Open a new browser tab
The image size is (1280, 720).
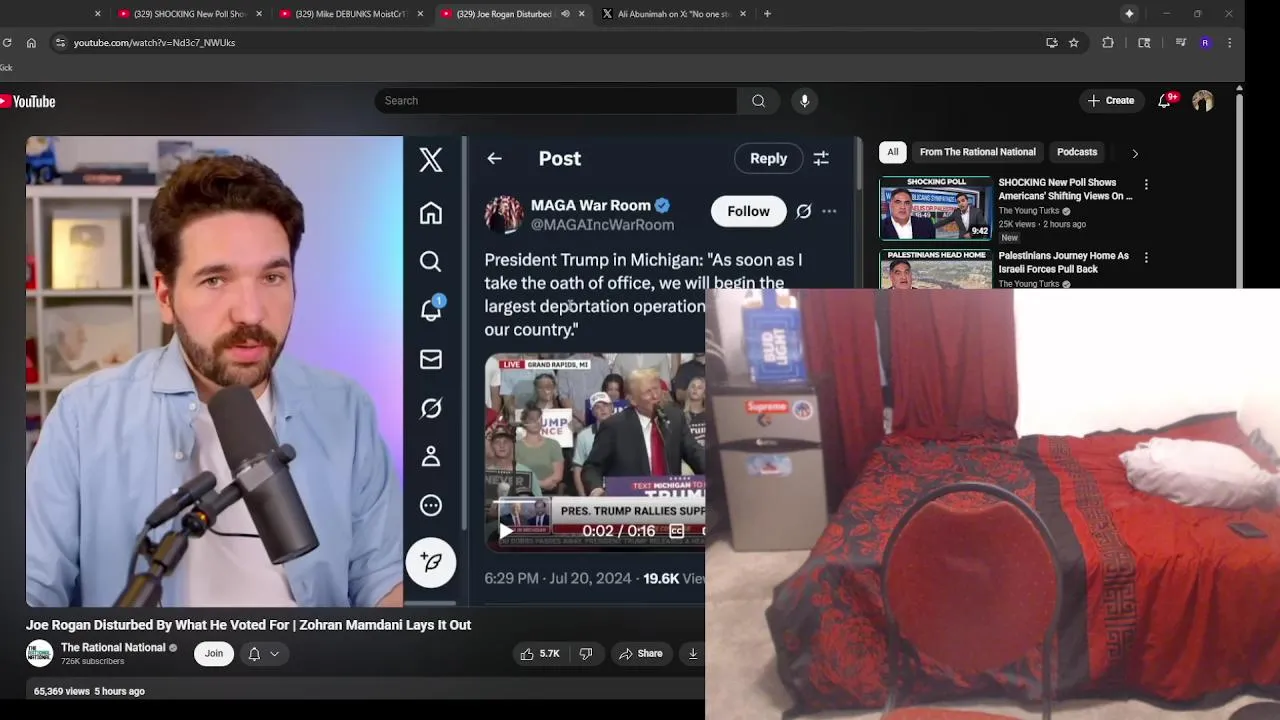[767, 14]
